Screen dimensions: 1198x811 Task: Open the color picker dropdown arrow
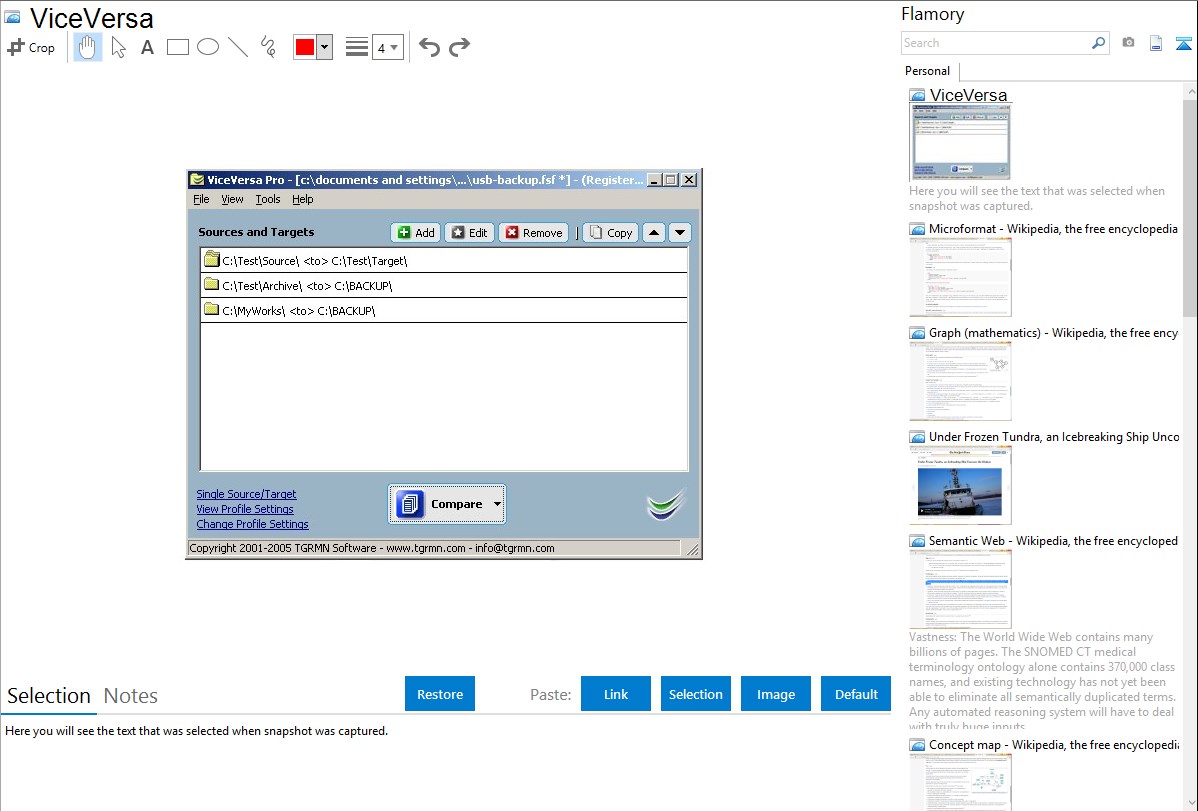click(x=325, y=47)
